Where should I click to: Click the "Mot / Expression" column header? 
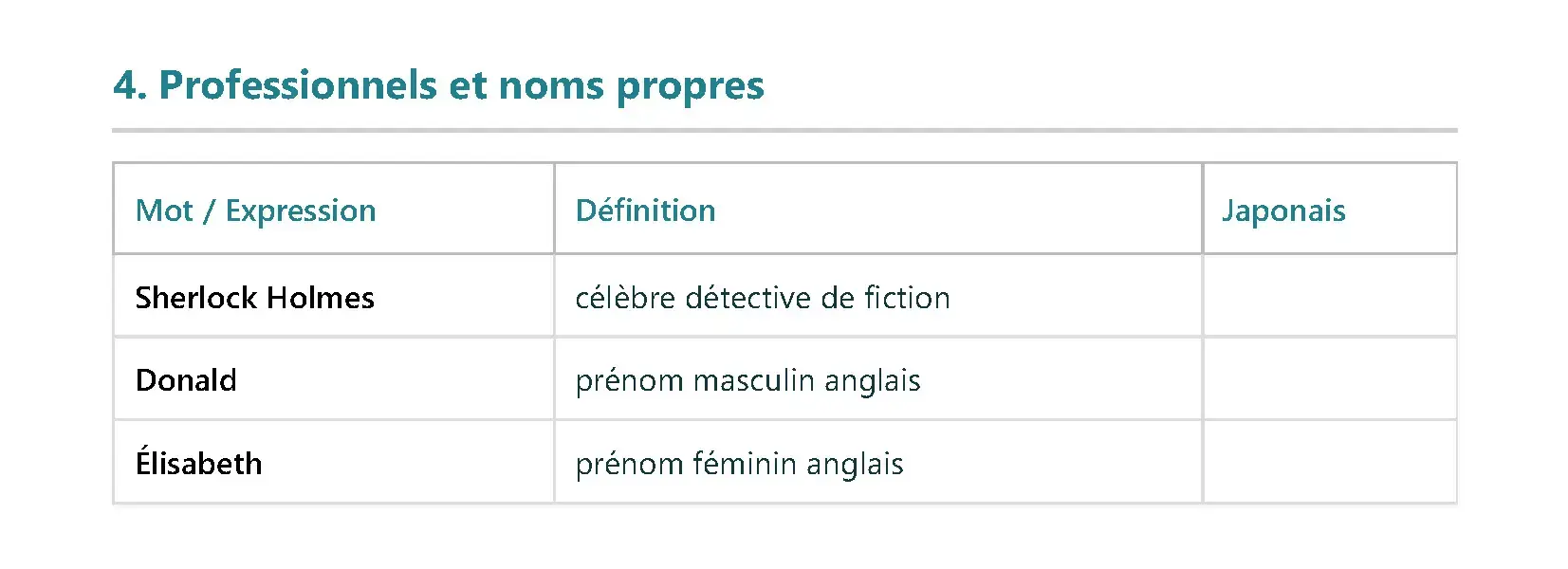pos(256,211)
